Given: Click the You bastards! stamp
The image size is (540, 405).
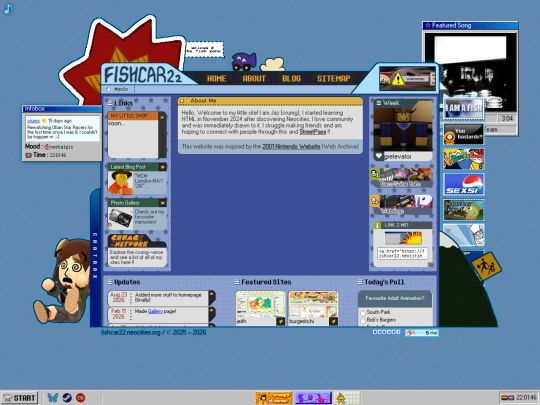Looking at the screenshot, I should pyautogui.click(x=464, y=134).
